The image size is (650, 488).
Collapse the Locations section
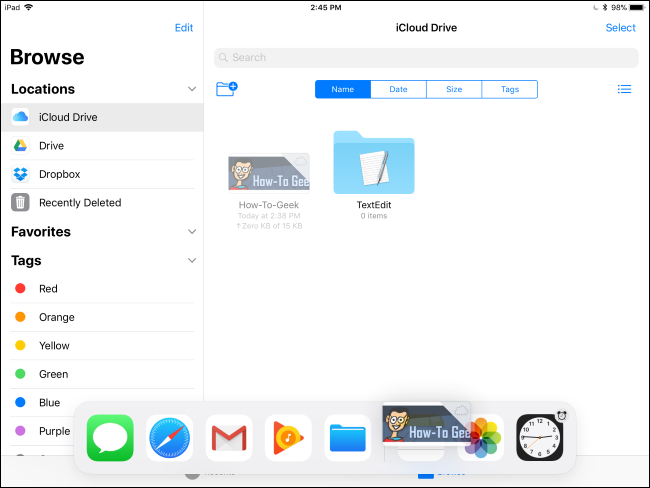tap(192, 89)
